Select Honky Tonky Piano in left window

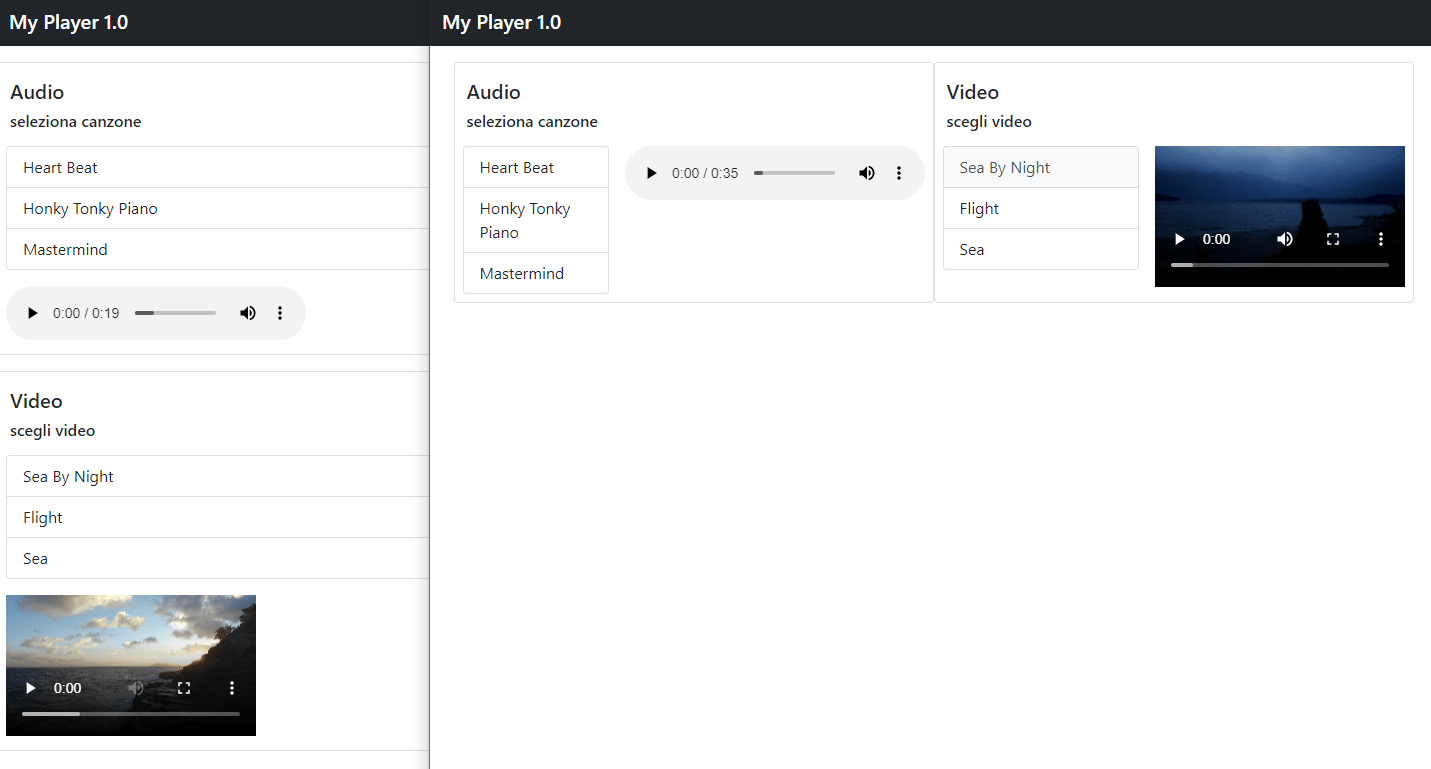pos(218,208)
